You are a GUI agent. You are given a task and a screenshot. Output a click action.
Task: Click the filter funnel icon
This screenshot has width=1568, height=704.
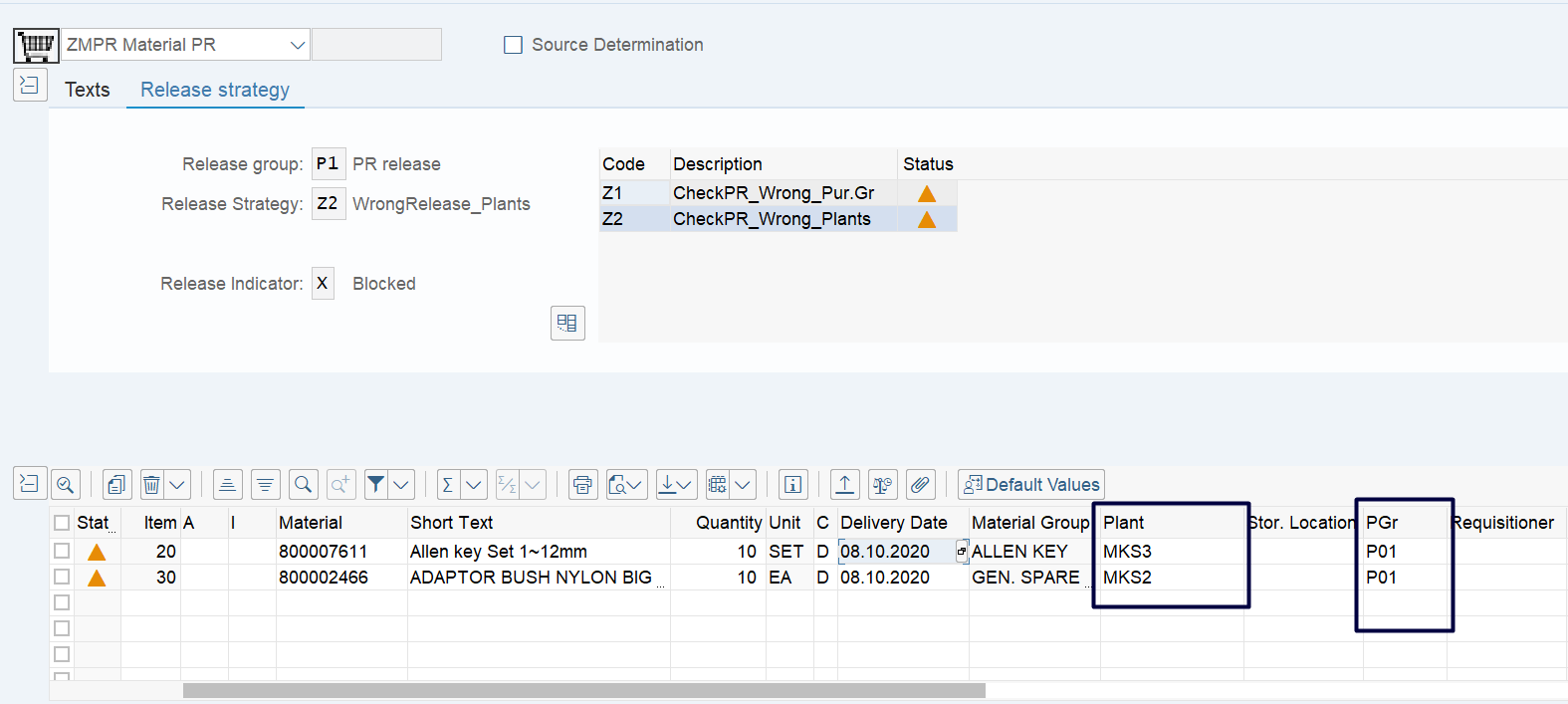(376, 485)
